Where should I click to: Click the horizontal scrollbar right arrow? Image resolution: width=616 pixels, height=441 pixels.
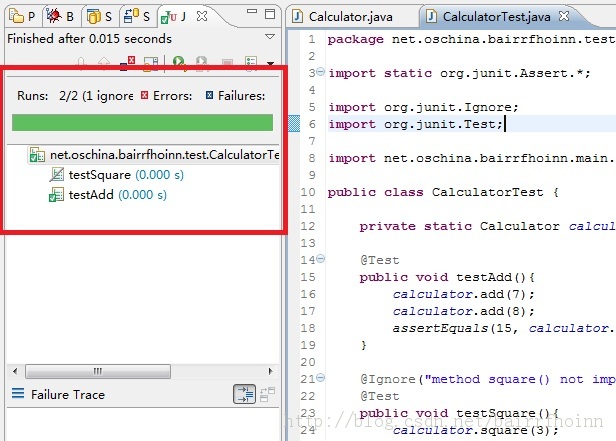coord(270,371)
